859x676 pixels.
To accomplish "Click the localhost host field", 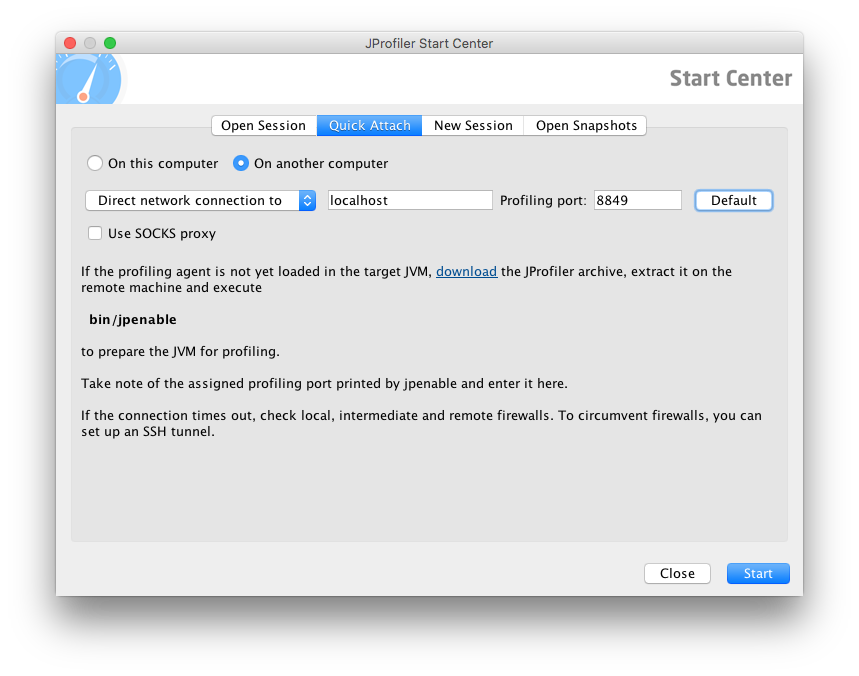I will point(410,200).
